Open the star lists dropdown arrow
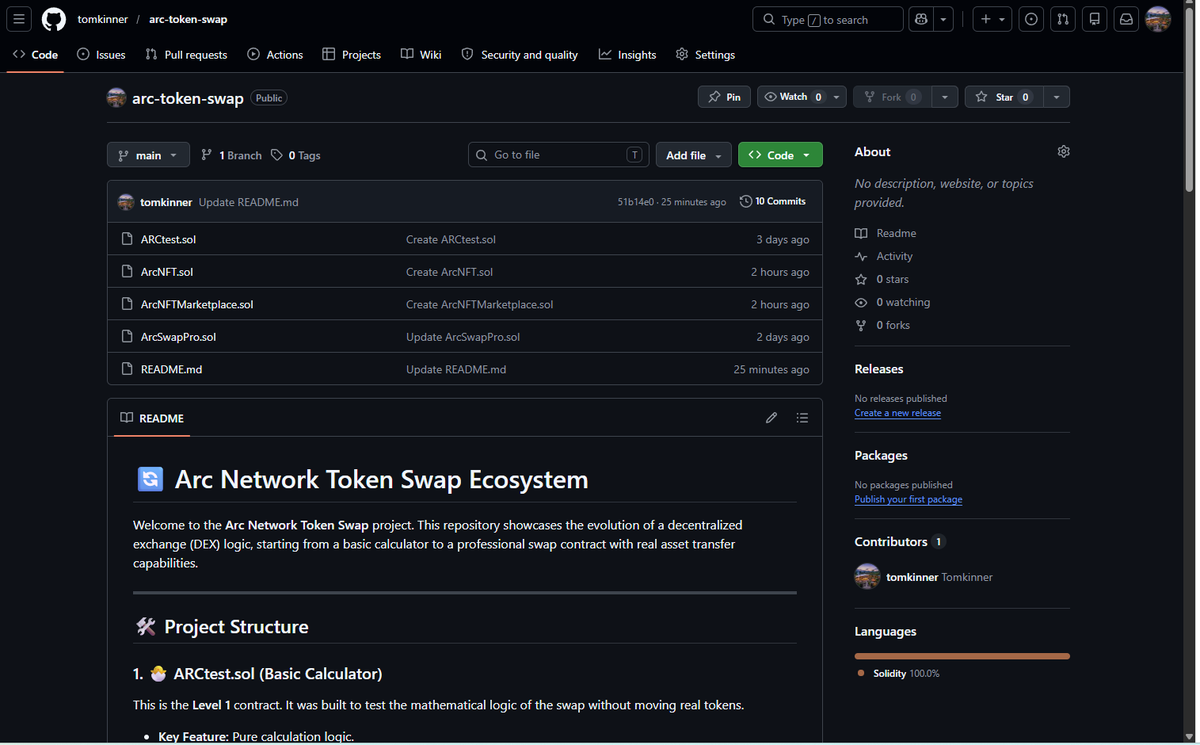 pyautogui.click(x=1057, y=97)
